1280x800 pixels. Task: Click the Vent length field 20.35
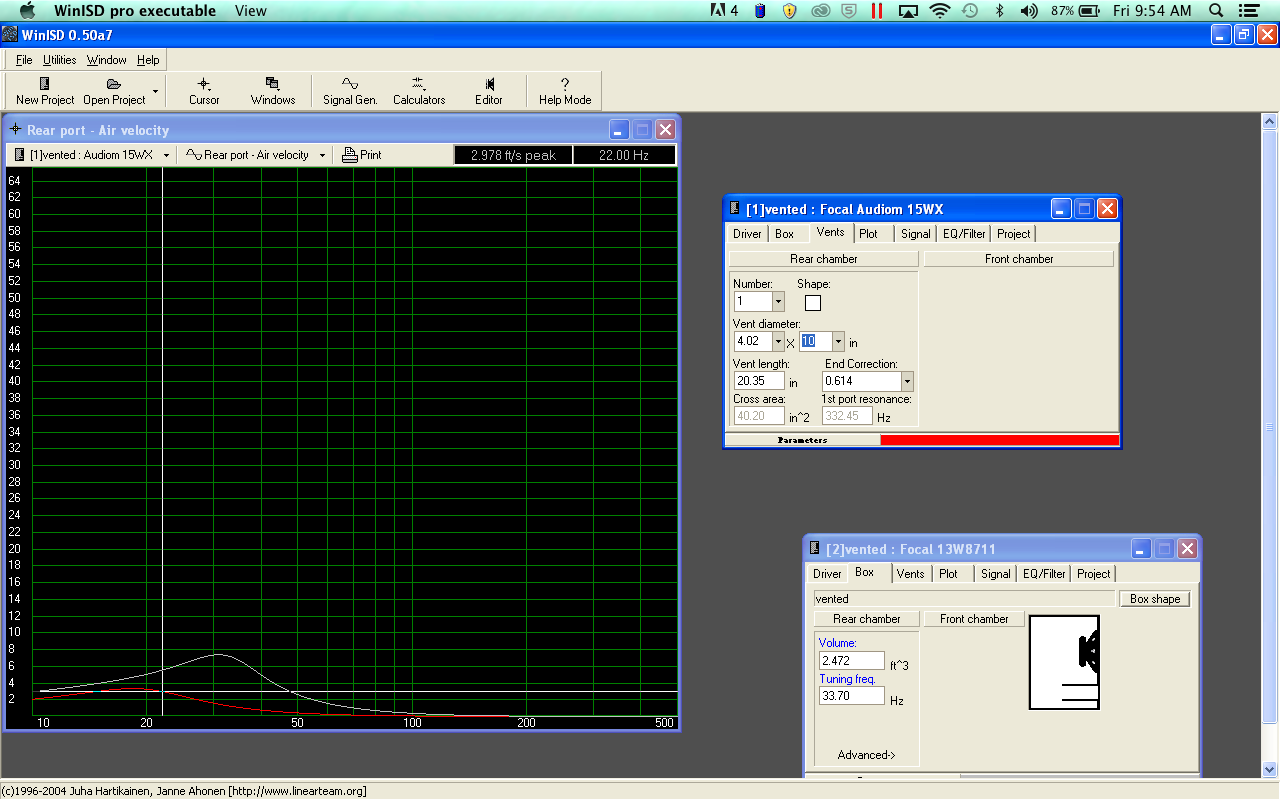click(759, 381)
